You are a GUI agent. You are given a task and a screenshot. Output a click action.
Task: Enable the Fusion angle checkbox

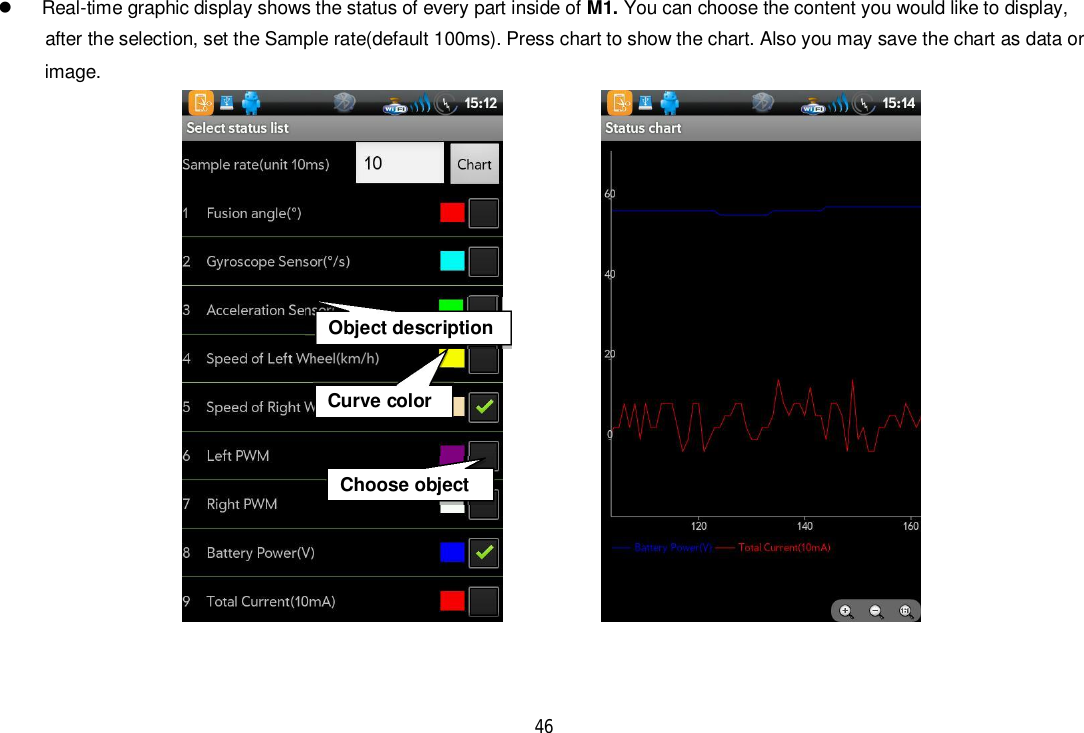click(x=484, y=213)
